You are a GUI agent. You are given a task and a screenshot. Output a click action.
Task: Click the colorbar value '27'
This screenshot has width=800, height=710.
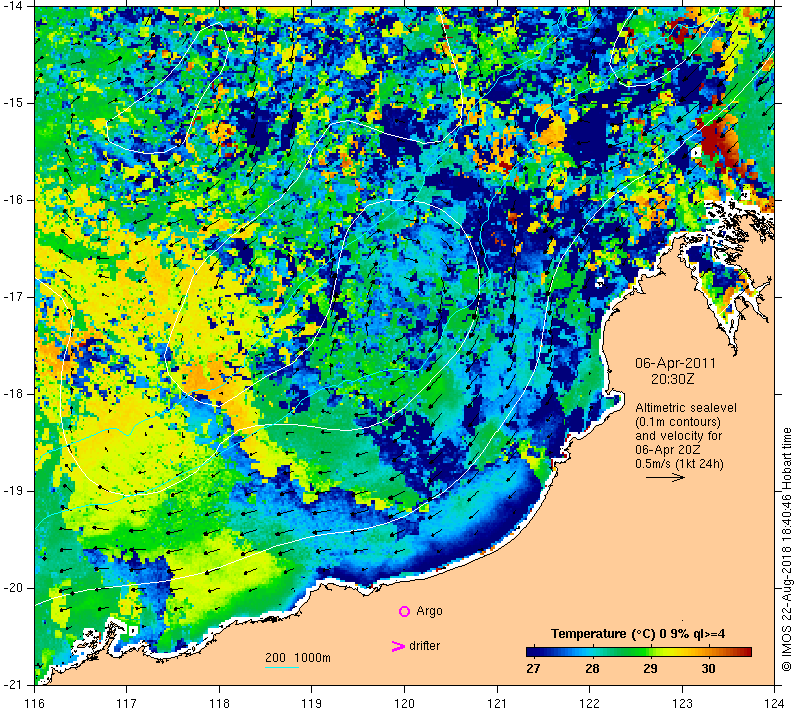click(x=533, y=669)
